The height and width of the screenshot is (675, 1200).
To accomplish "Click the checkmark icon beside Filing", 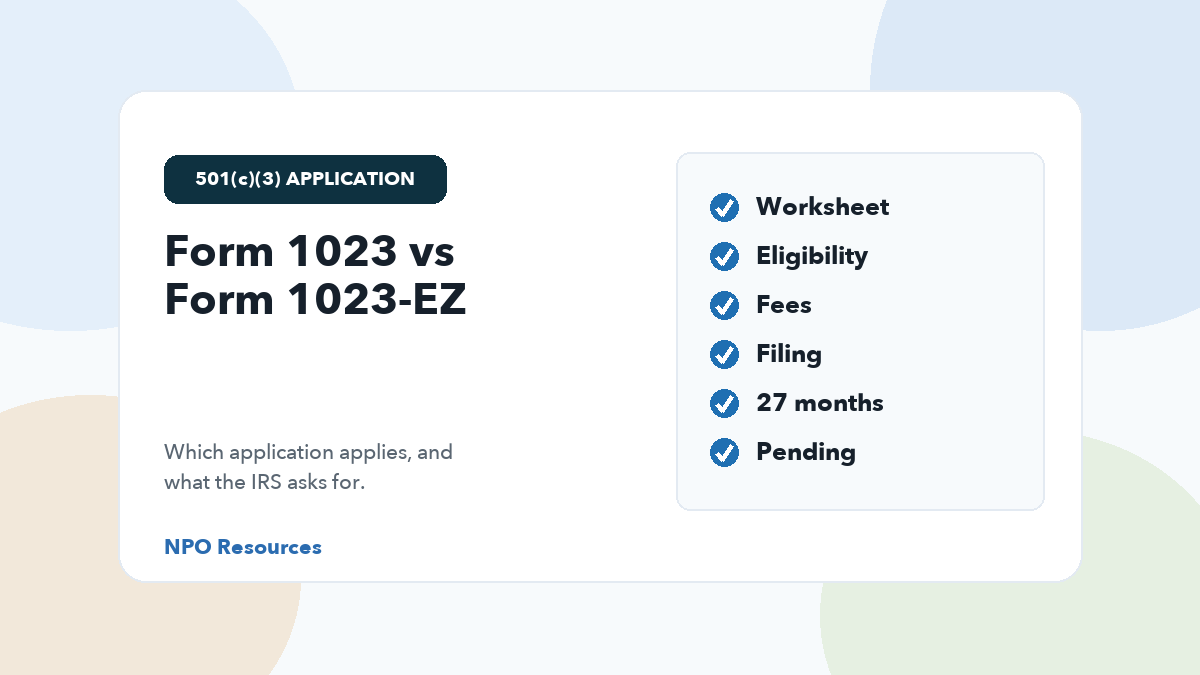I will [x=724, y=354].
